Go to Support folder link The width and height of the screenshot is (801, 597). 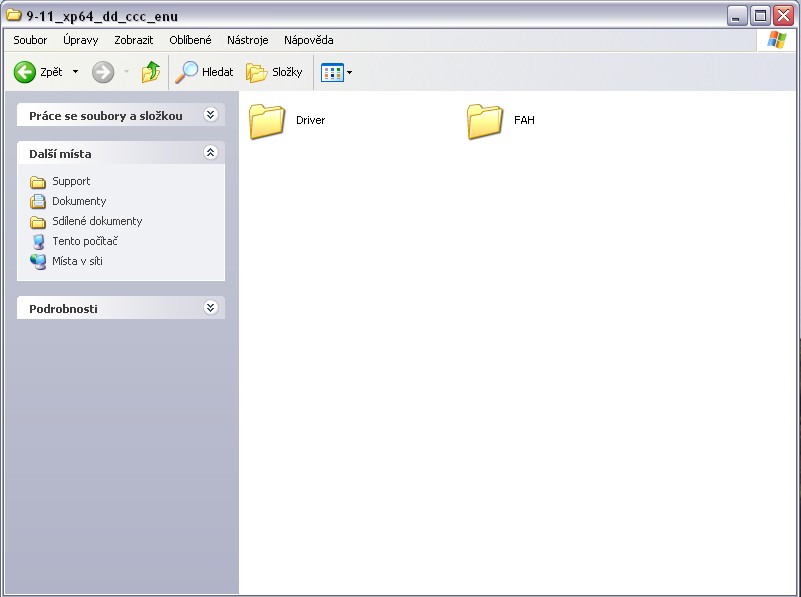pyautogui.click(x=71, y=181)
